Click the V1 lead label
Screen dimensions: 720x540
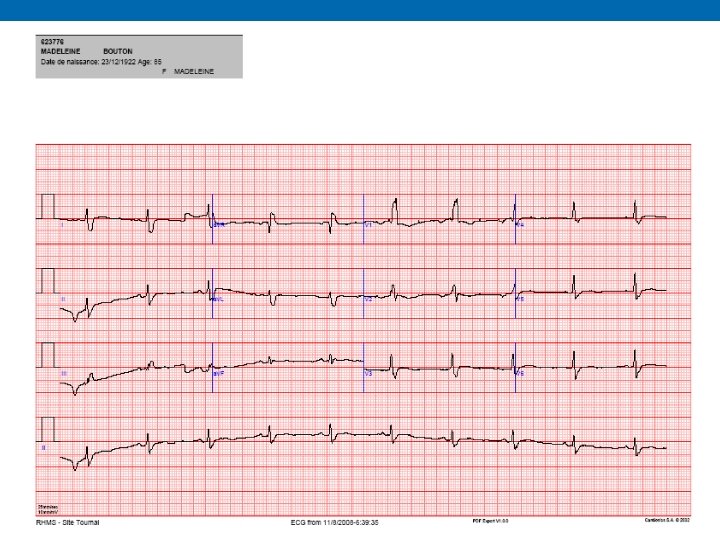(x=368, y=225)
